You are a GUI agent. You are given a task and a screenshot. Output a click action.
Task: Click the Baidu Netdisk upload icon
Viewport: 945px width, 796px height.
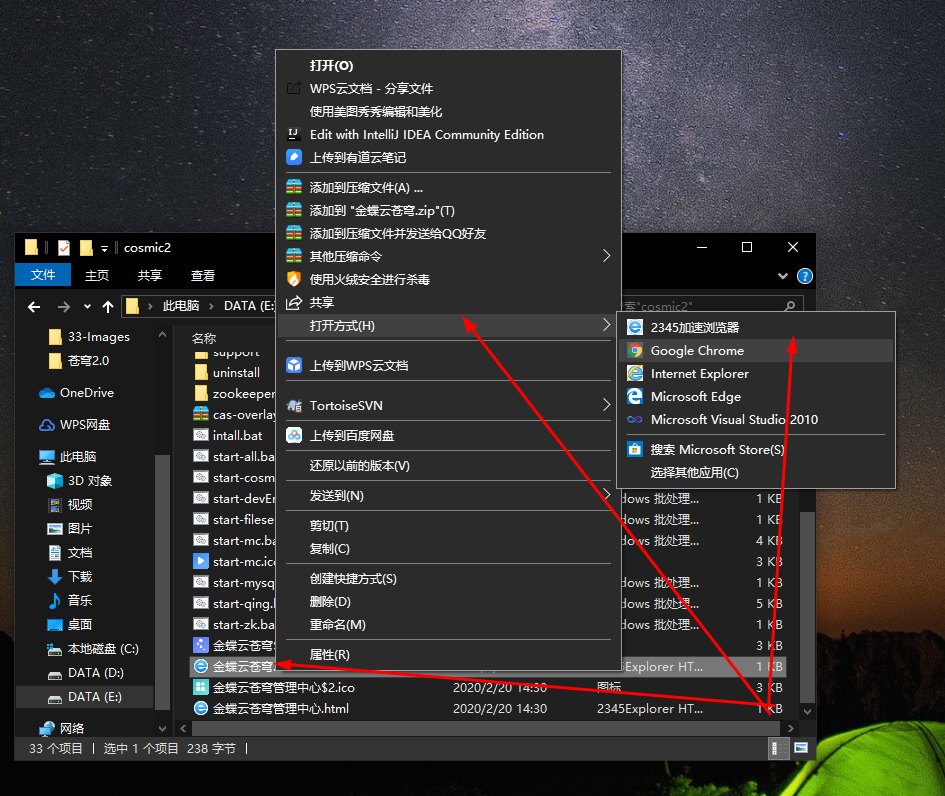[x=294, y=435]
